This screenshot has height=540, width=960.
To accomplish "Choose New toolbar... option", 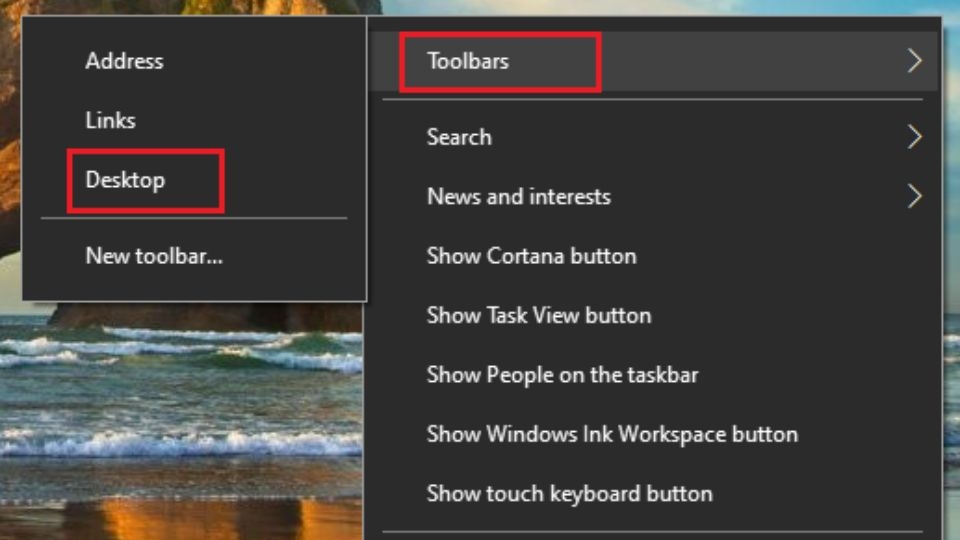I will pyautogui.click(x=194, y=256).
